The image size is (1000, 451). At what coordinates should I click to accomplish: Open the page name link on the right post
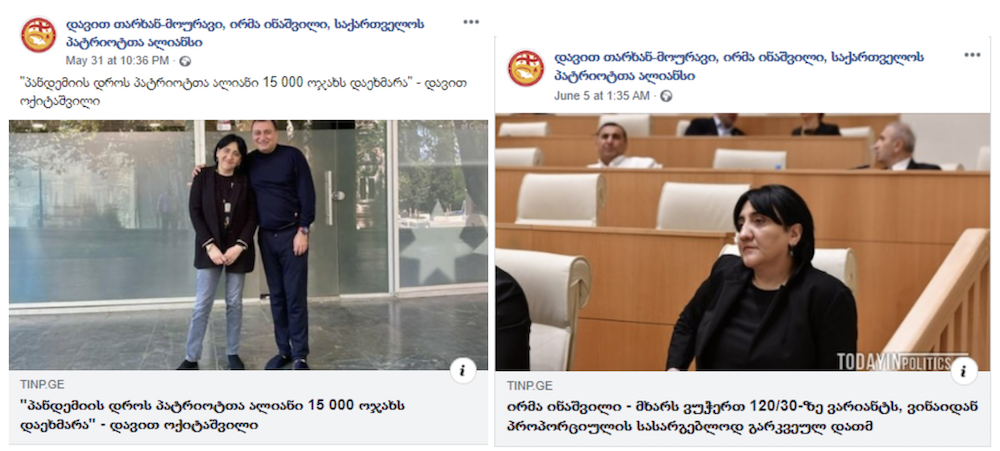[x=739, y=66]
